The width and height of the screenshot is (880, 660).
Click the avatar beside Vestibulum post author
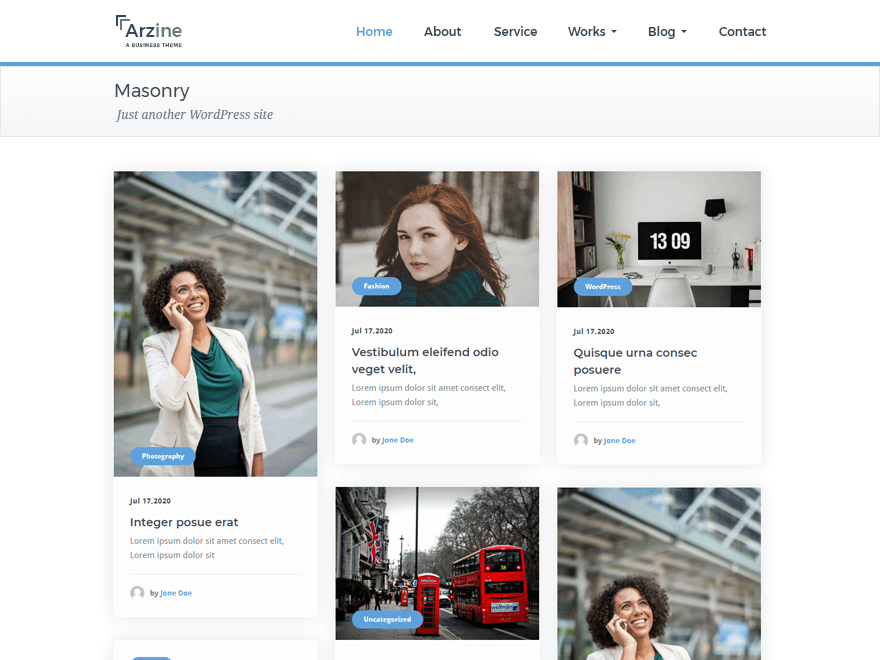[359, 440]
